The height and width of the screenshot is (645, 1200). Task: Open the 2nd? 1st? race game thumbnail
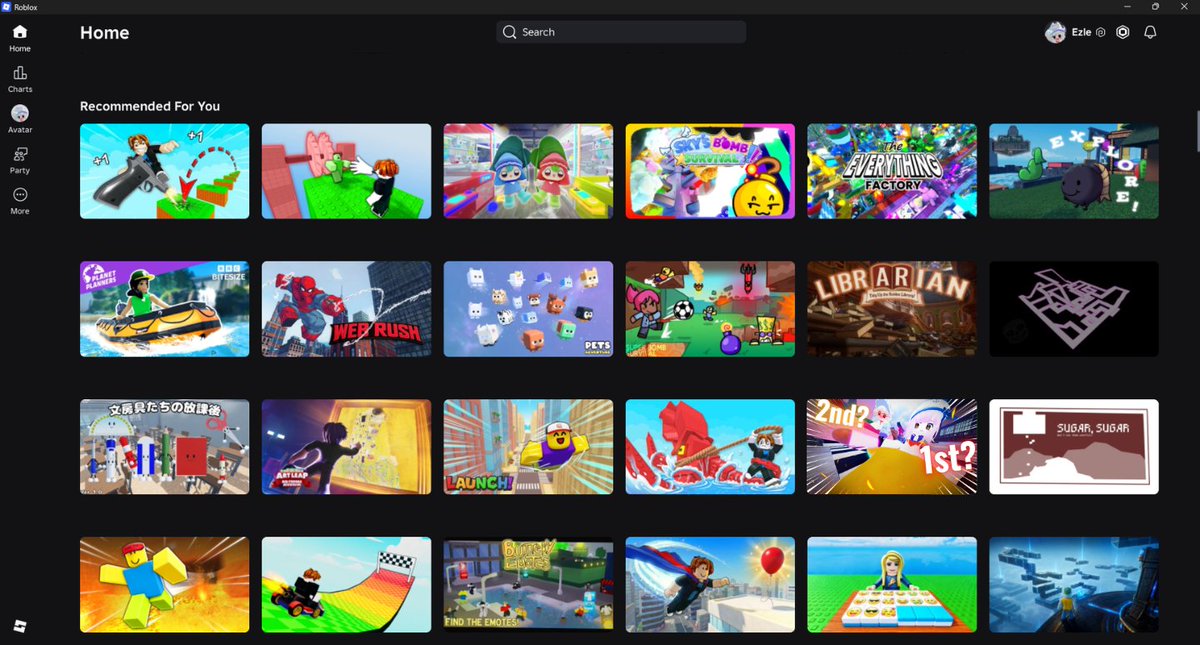click(892, 447)
